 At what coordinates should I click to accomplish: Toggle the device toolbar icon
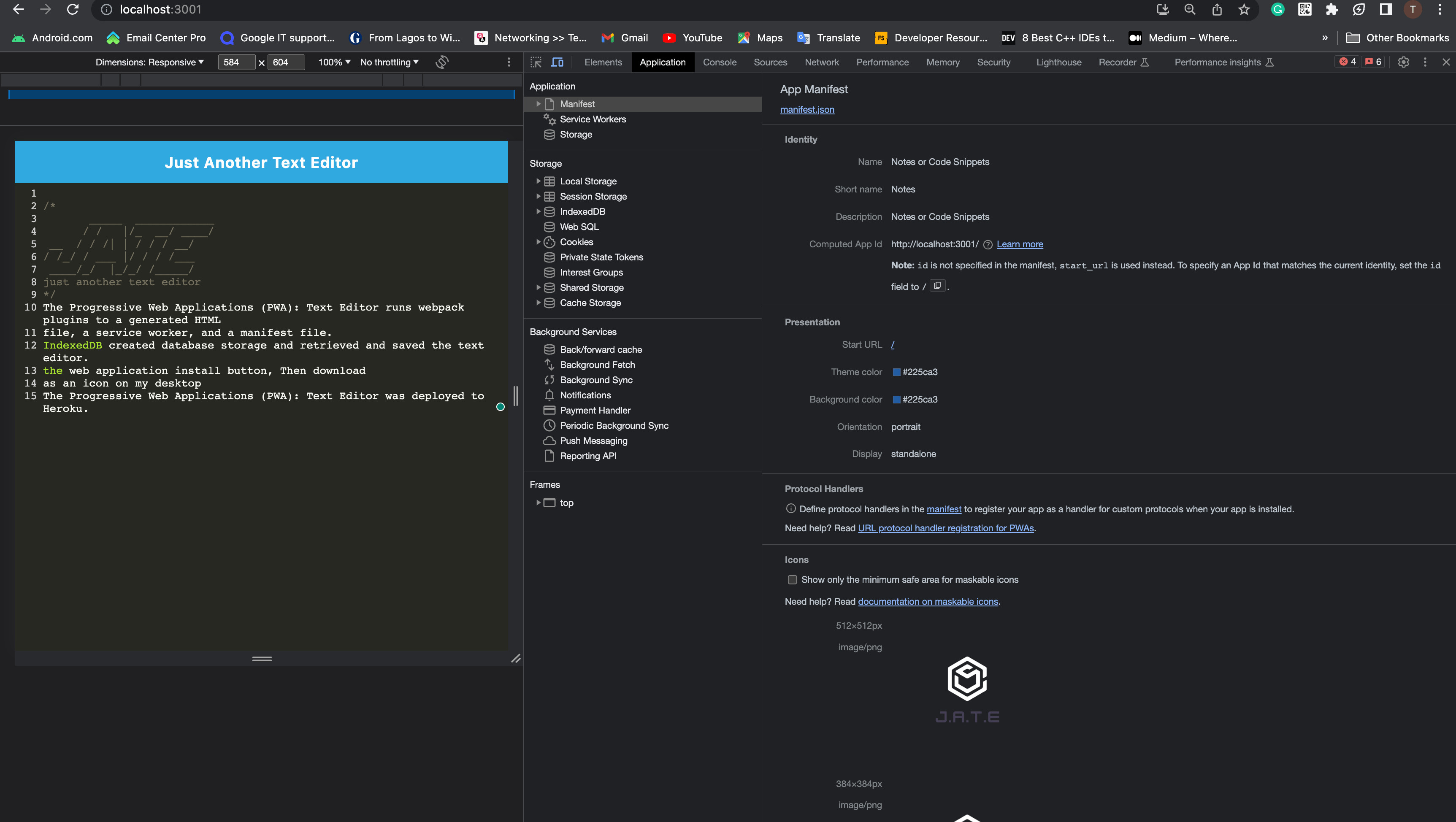coord(558,62)
